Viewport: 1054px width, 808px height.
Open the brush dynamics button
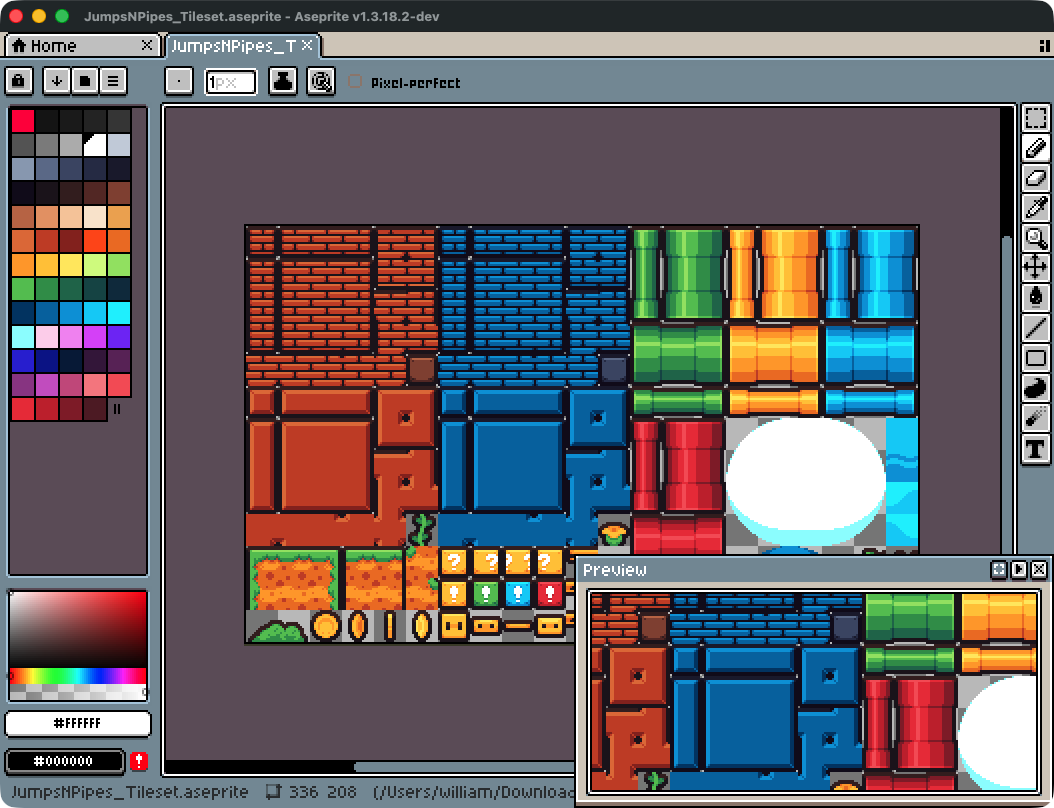coord(321,82)
